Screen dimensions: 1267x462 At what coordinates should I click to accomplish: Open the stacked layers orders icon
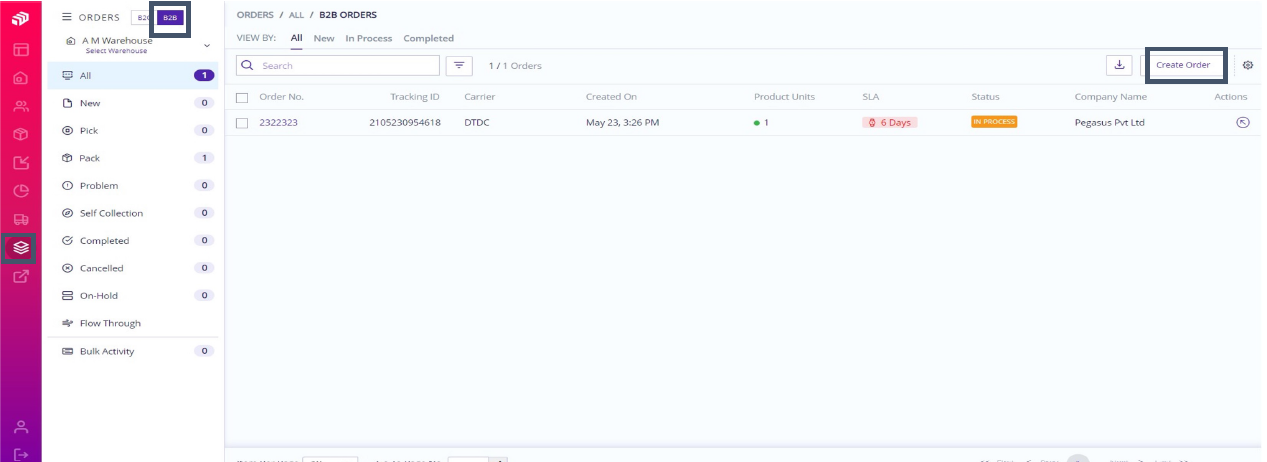(x=20, y=247)
